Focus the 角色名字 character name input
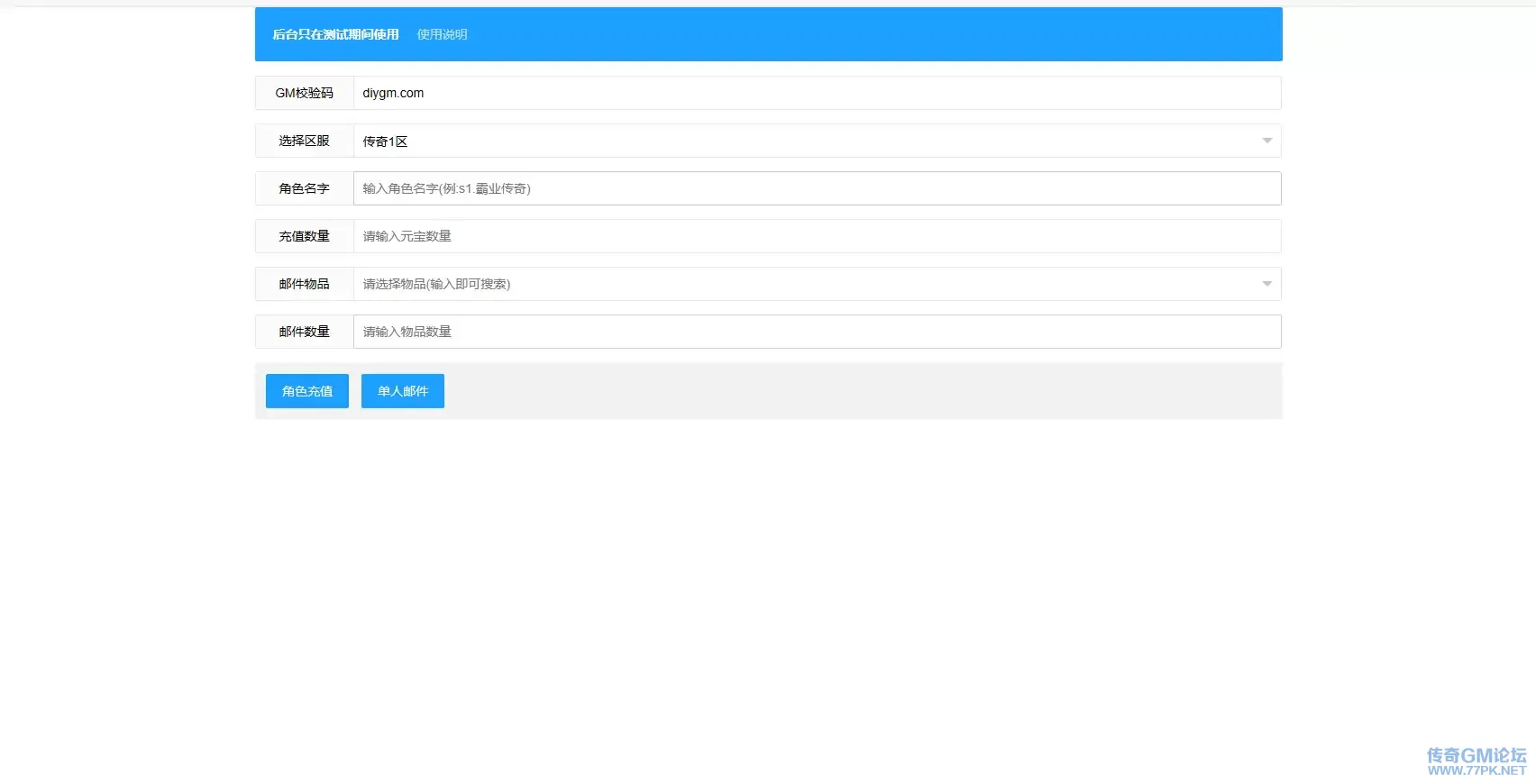1536x784 pixels. point(816,188)
